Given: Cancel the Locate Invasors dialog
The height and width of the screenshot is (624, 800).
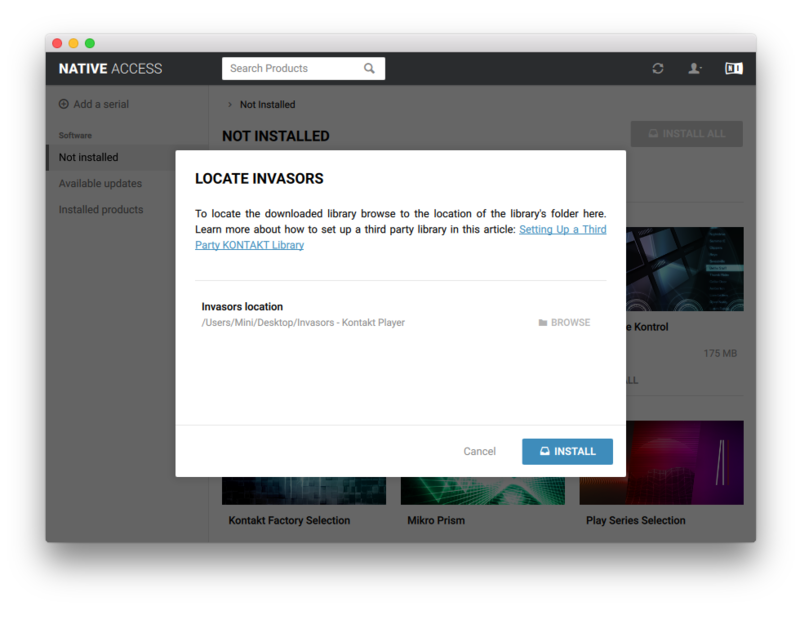Looking at the screenshot, I should point(479,452).
